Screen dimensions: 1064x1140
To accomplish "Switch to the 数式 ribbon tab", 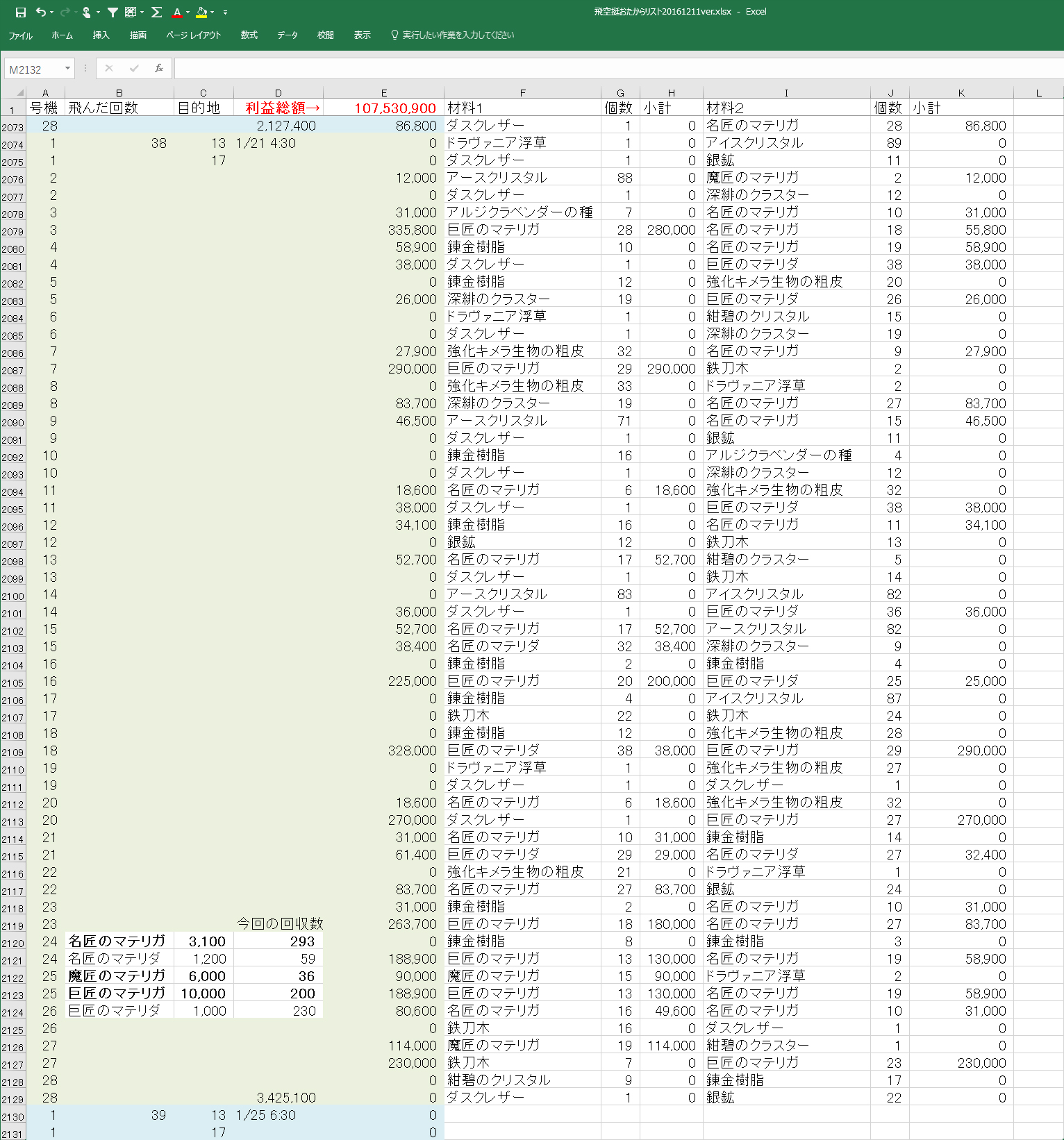I will (x=249, y=35).
